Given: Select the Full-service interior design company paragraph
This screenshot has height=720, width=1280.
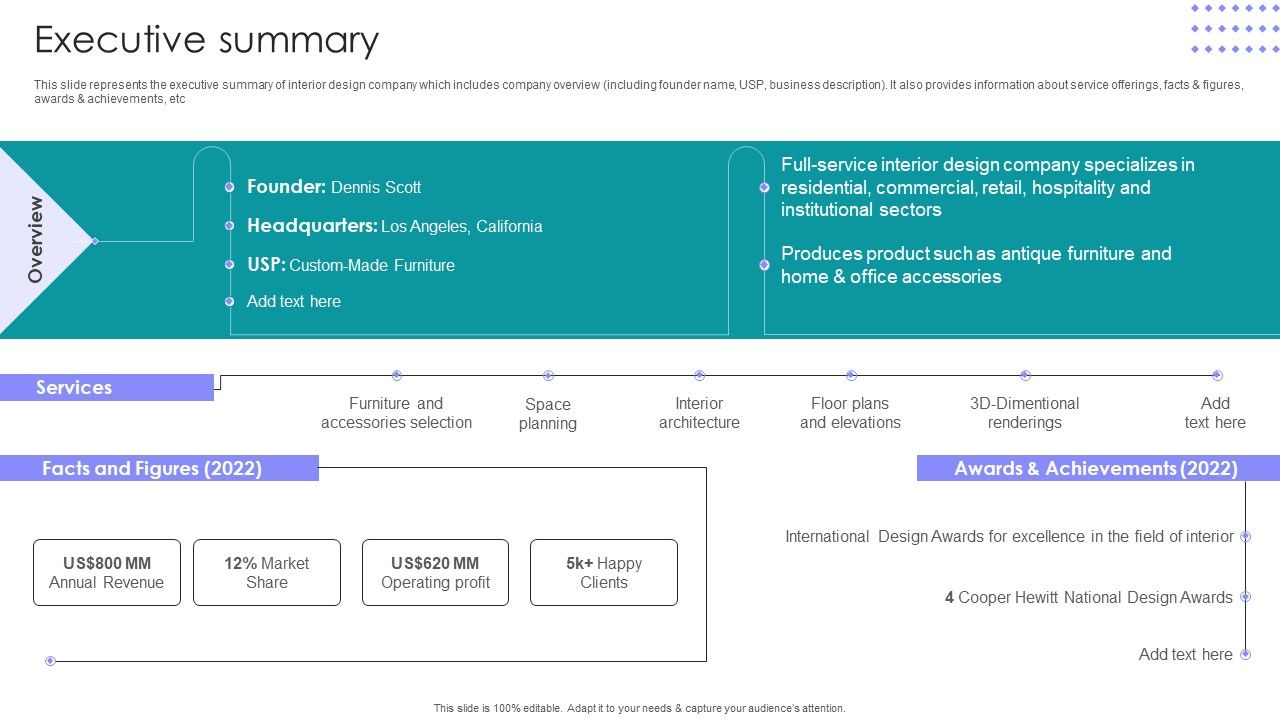Looking at the screenshot, I should (988, 187).
